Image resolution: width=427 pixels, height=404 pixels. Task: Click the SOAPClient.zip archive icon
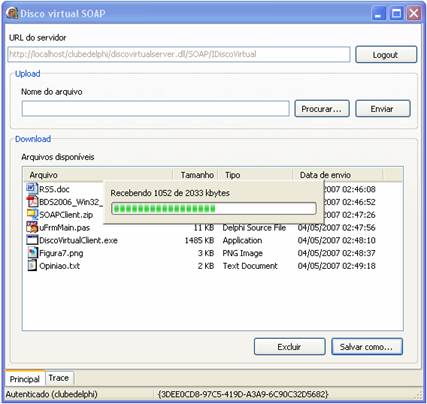click(x=32, y=214)
